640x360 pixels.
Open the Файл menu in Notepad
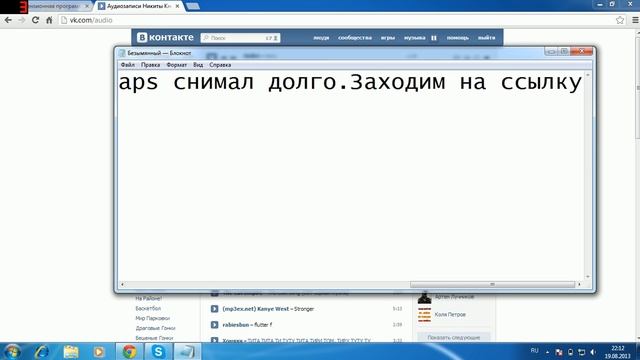coord(128,65)
